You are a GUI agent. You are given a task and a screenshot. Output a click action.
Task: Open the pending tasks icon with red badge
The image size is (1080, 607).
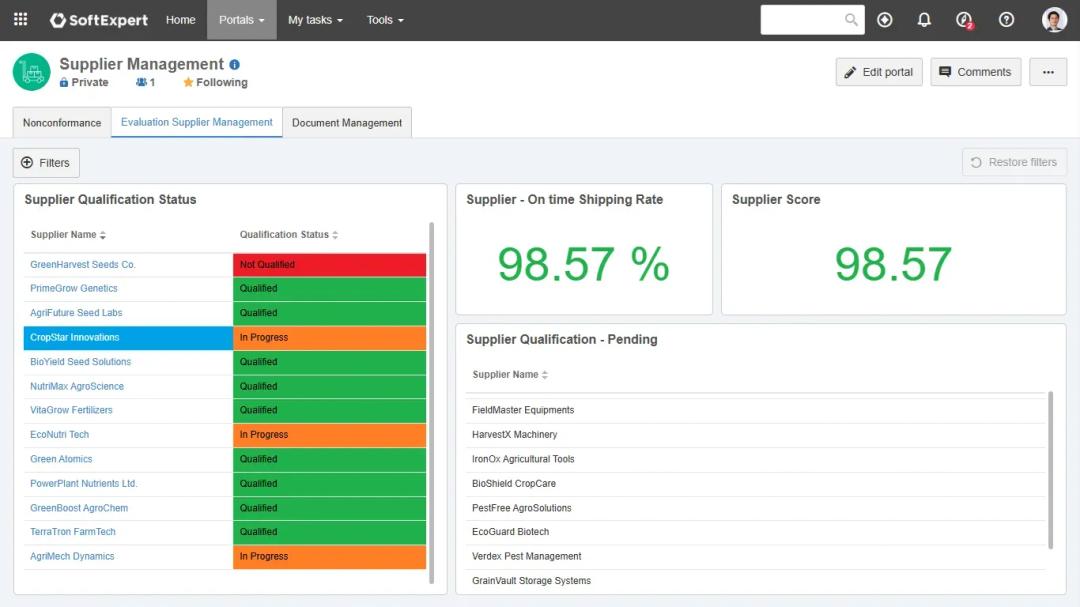(964, 20)
